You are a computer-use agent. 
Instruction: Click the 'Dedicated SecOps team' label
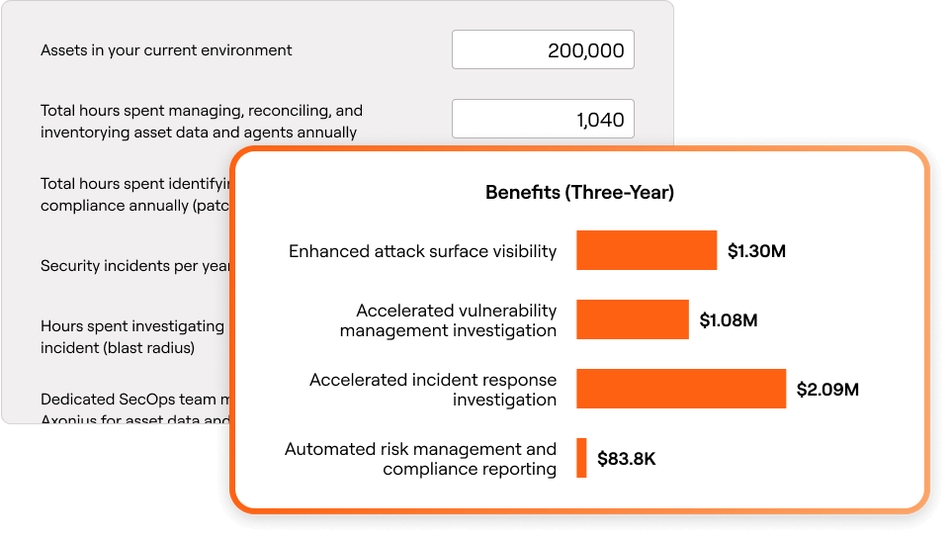135,408
